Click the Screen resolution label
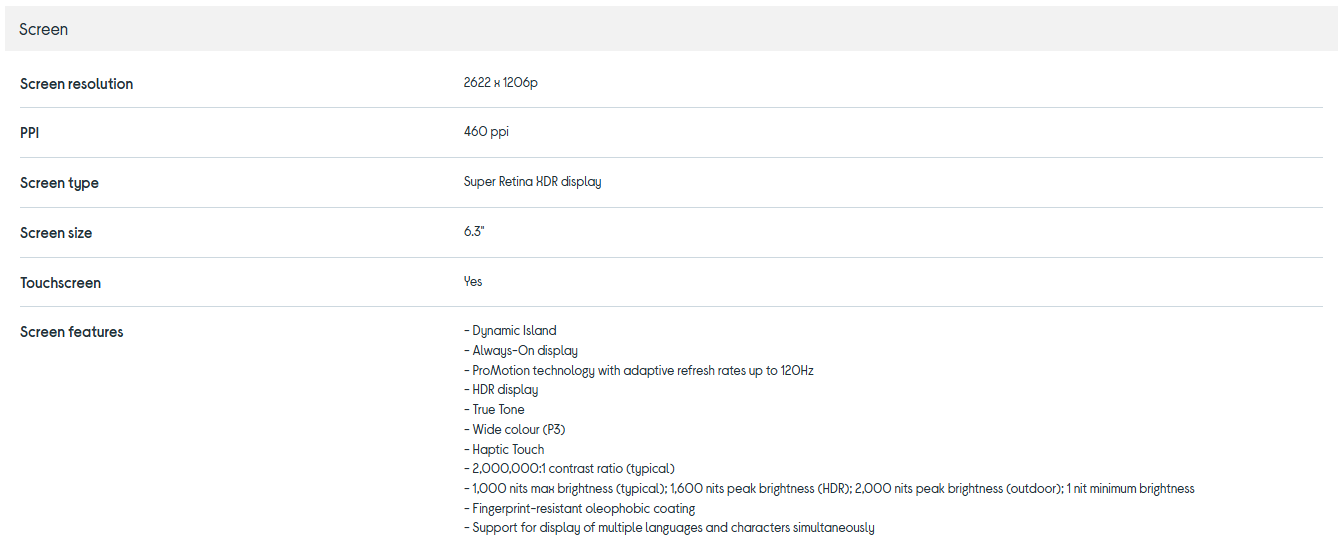Image resolution: width=1344 pixels, height=539 pixels. [76, 84]
